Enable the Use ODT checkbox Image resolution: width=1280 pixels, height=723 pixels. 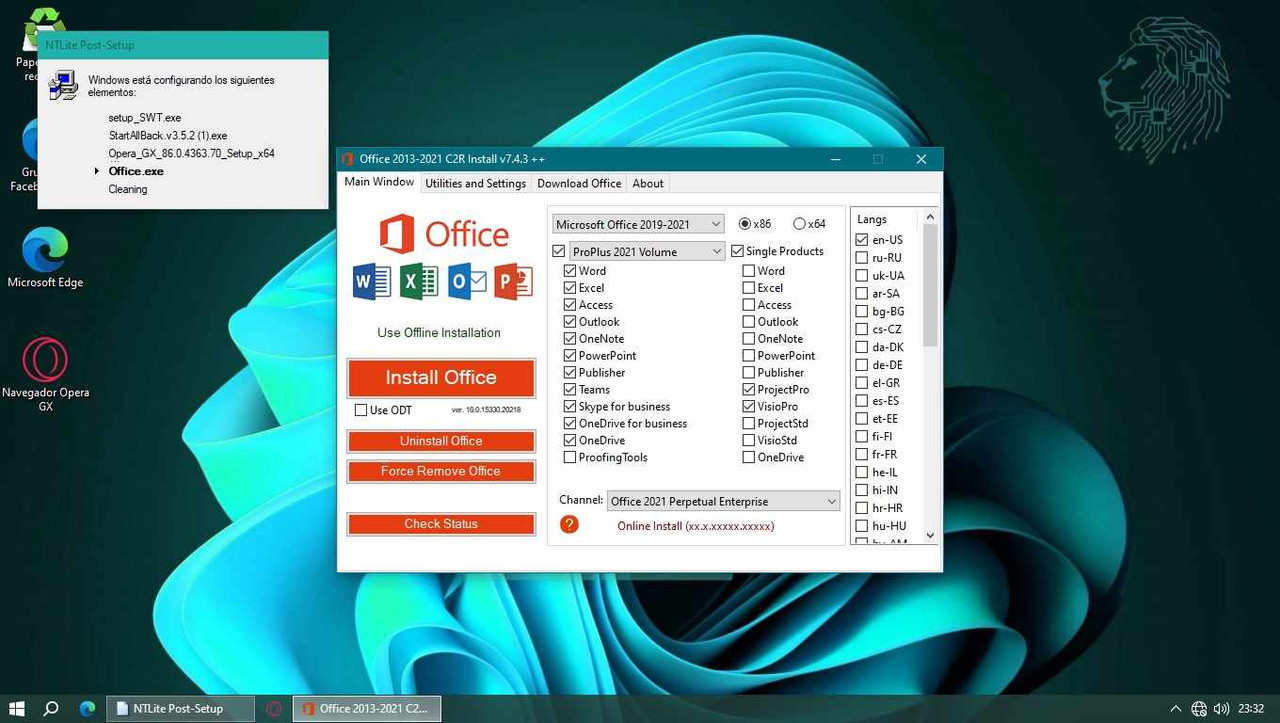[361, 410]
